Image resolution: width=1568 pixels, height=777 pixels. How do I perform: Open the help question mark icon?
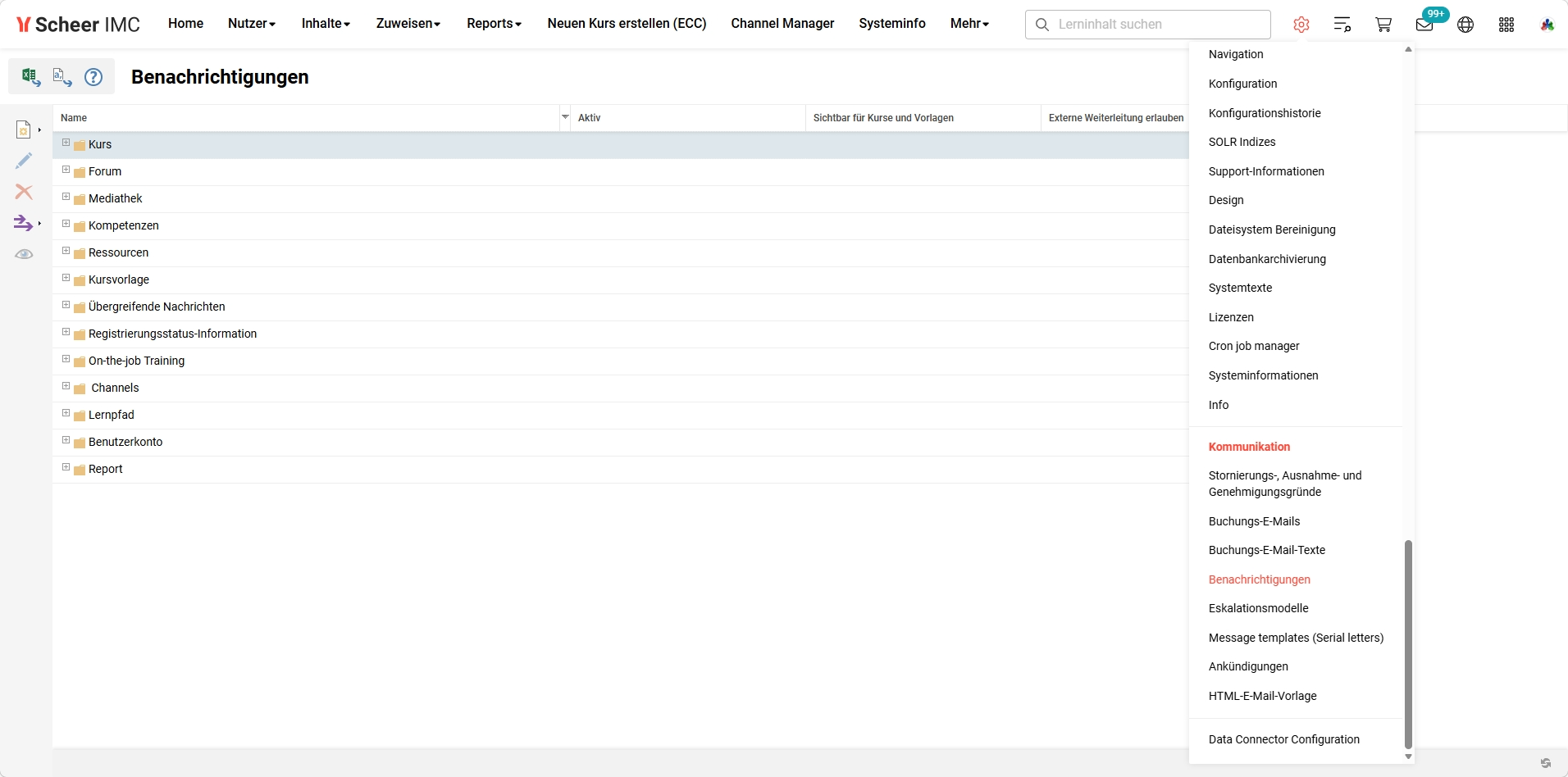(x=93, y=77)
